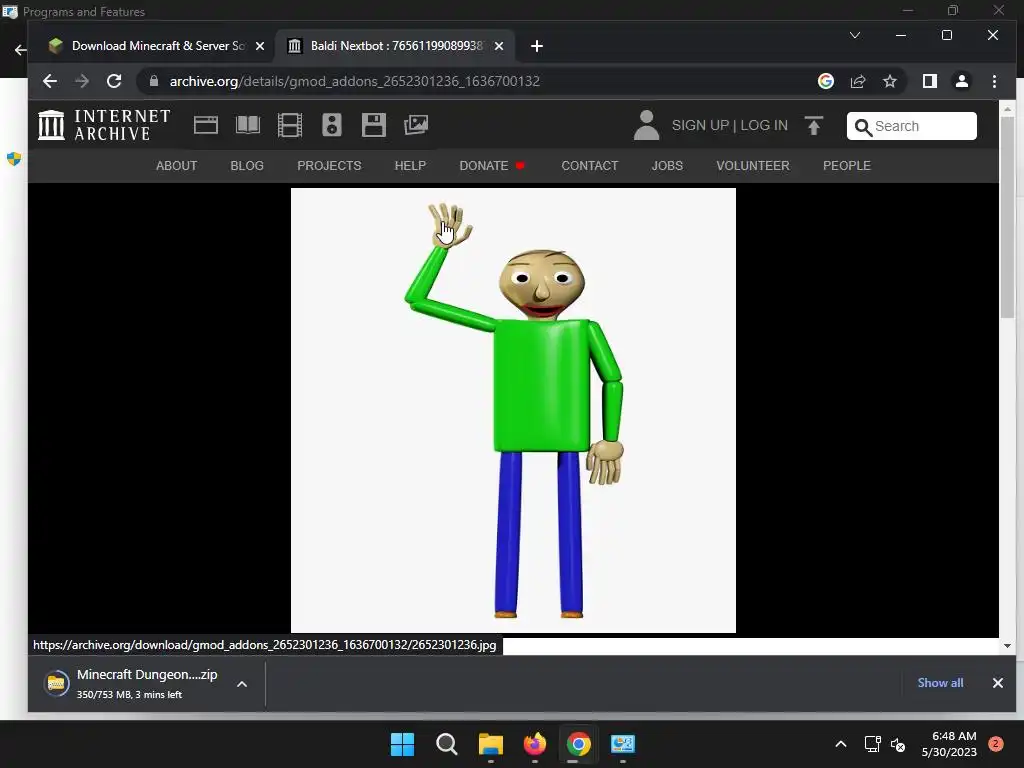Open the Texts book icon
This screenshot has height=768, width=1024.
coord(248,125)
